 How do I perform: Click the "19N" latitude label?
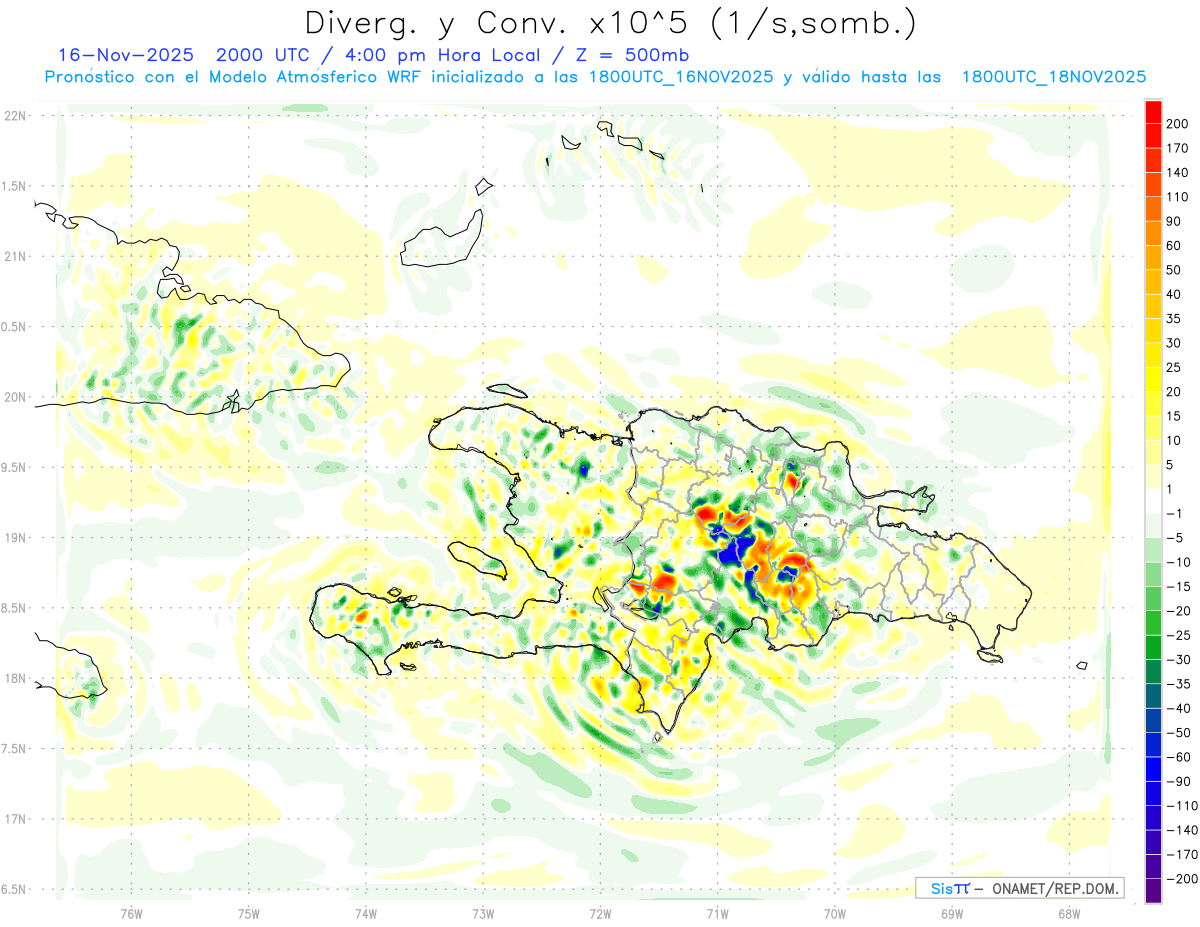(x=15, y=538)
